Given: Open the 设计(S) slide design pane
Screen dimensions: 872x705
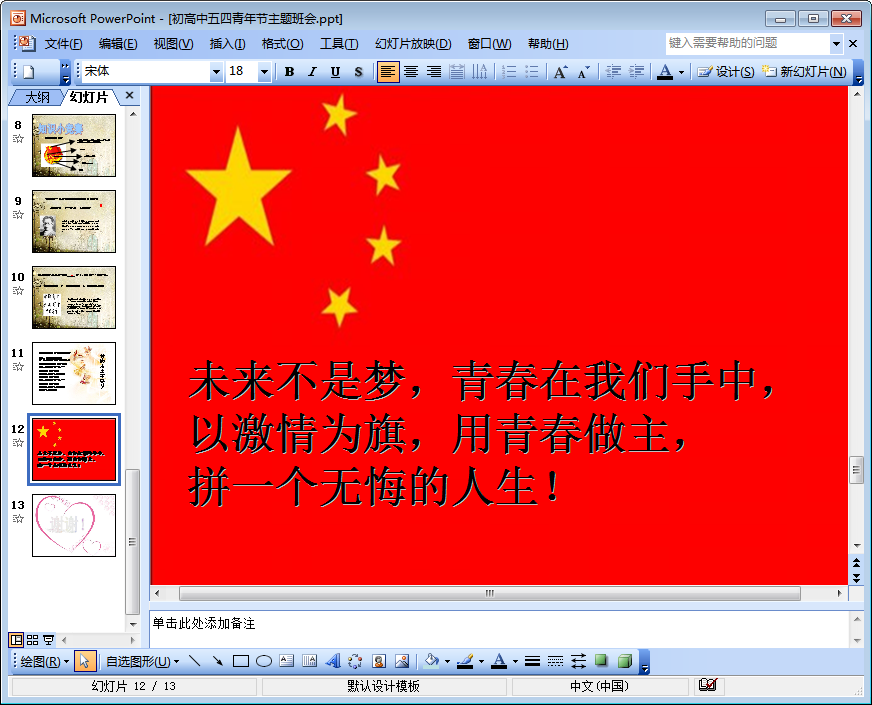Looking at the screenshot, I should 726,72.
